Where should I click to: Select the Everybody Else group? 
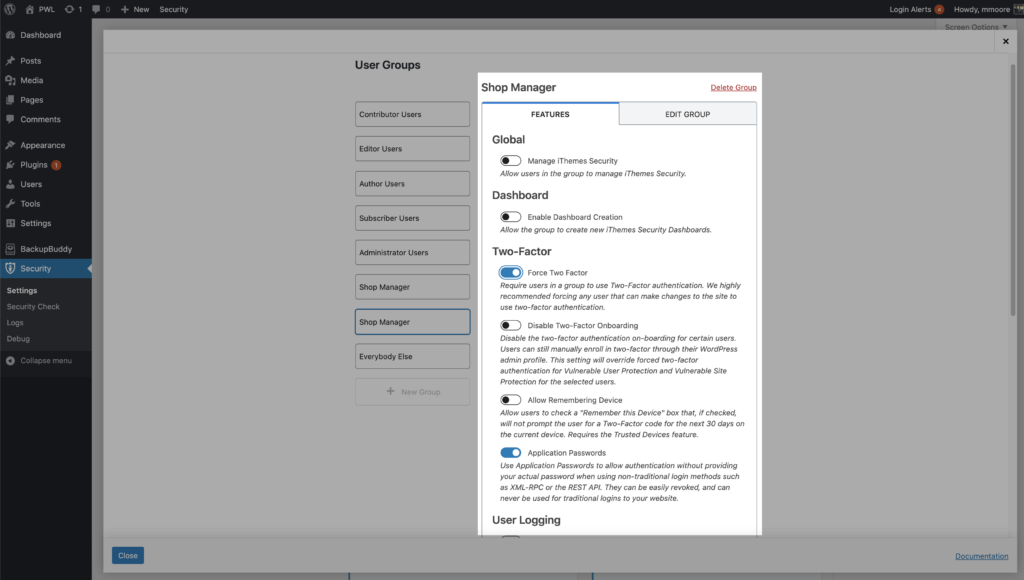[x=413, y=357]
